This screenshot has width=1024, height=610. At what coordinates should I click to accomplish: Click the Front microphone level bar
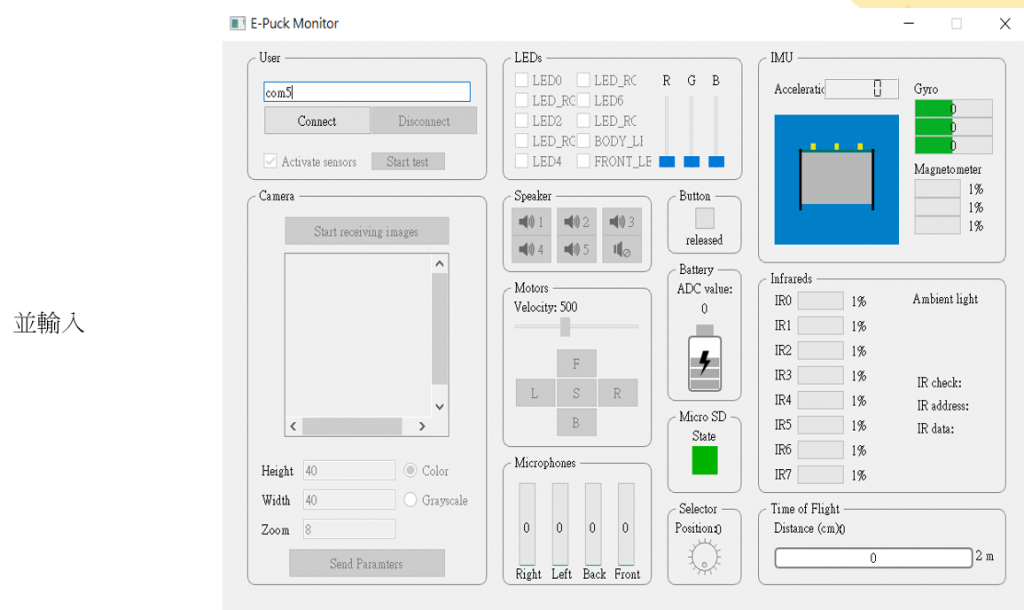(x=626, y=524)
